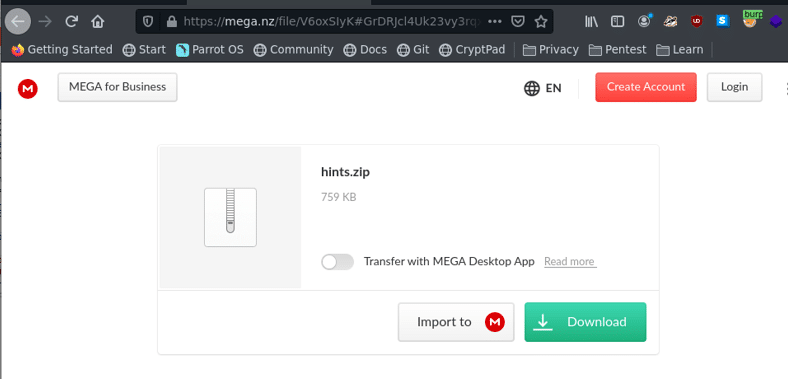Open the Docs bookmark
Screen dimensions: 788x379
click(365, 50)
